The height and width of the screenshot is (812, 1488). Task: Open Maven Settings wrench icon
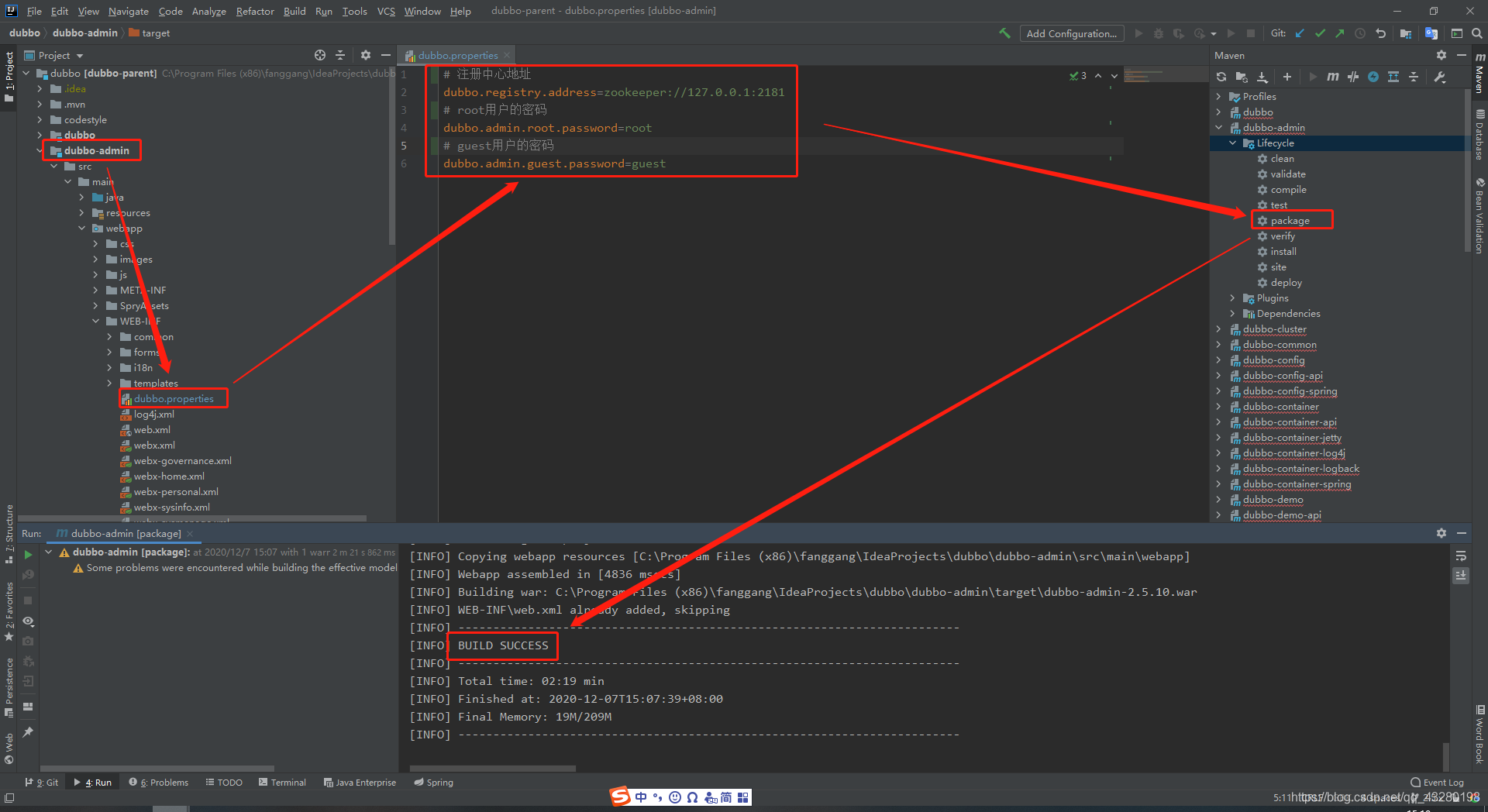(1440, 77)
